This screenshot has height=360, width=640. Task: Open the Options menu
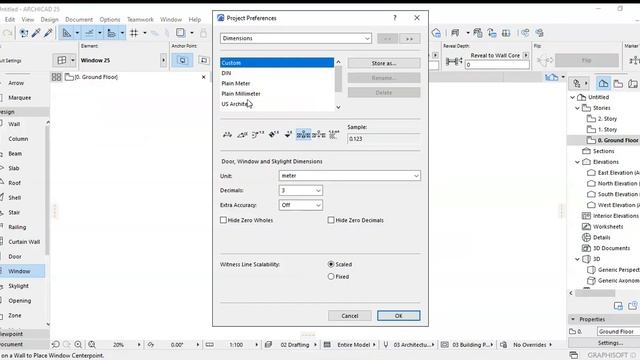click(x=110, y=19)
